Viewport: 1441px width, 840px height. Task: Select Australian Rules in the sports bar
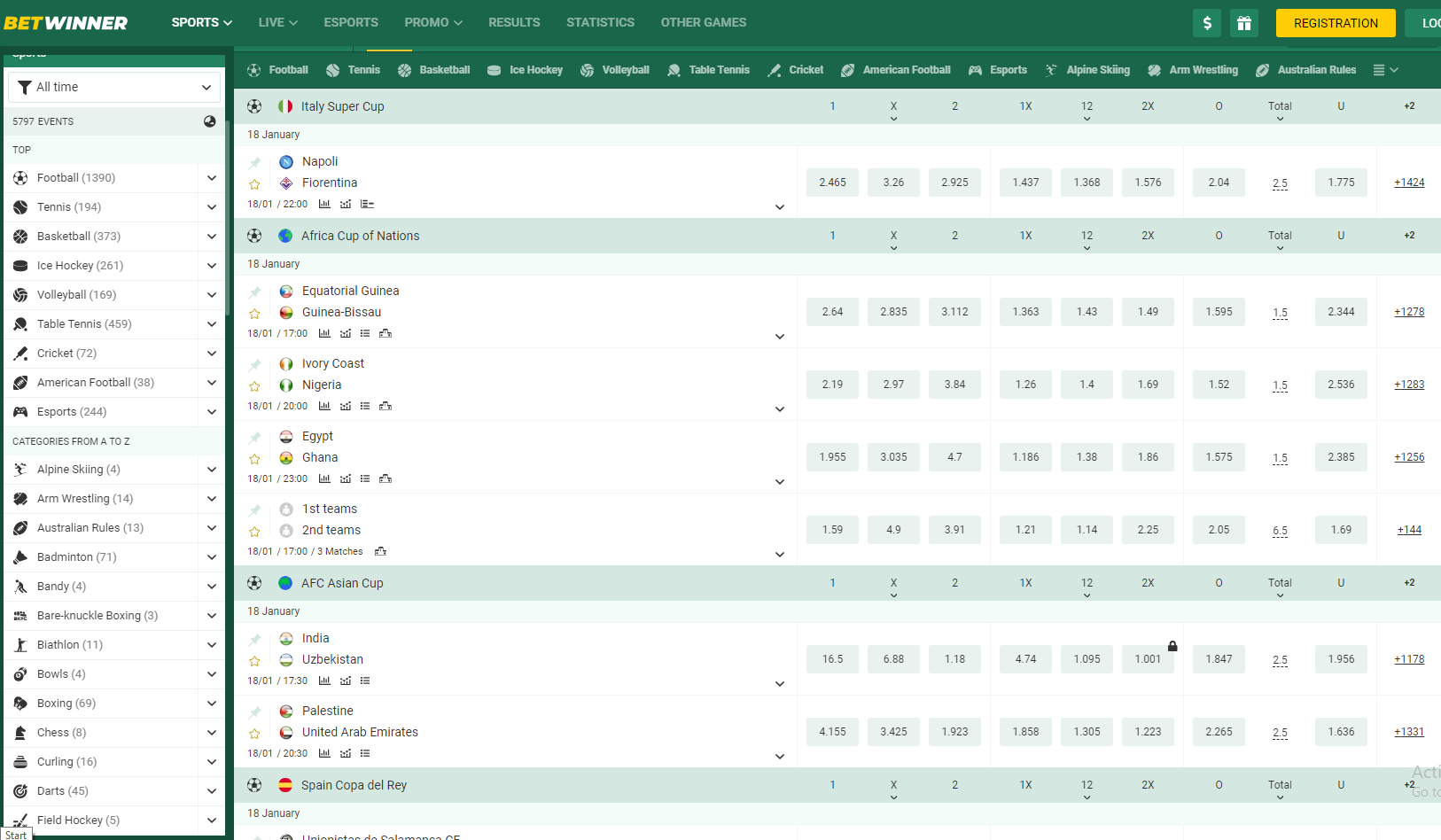pos(1306,70)
